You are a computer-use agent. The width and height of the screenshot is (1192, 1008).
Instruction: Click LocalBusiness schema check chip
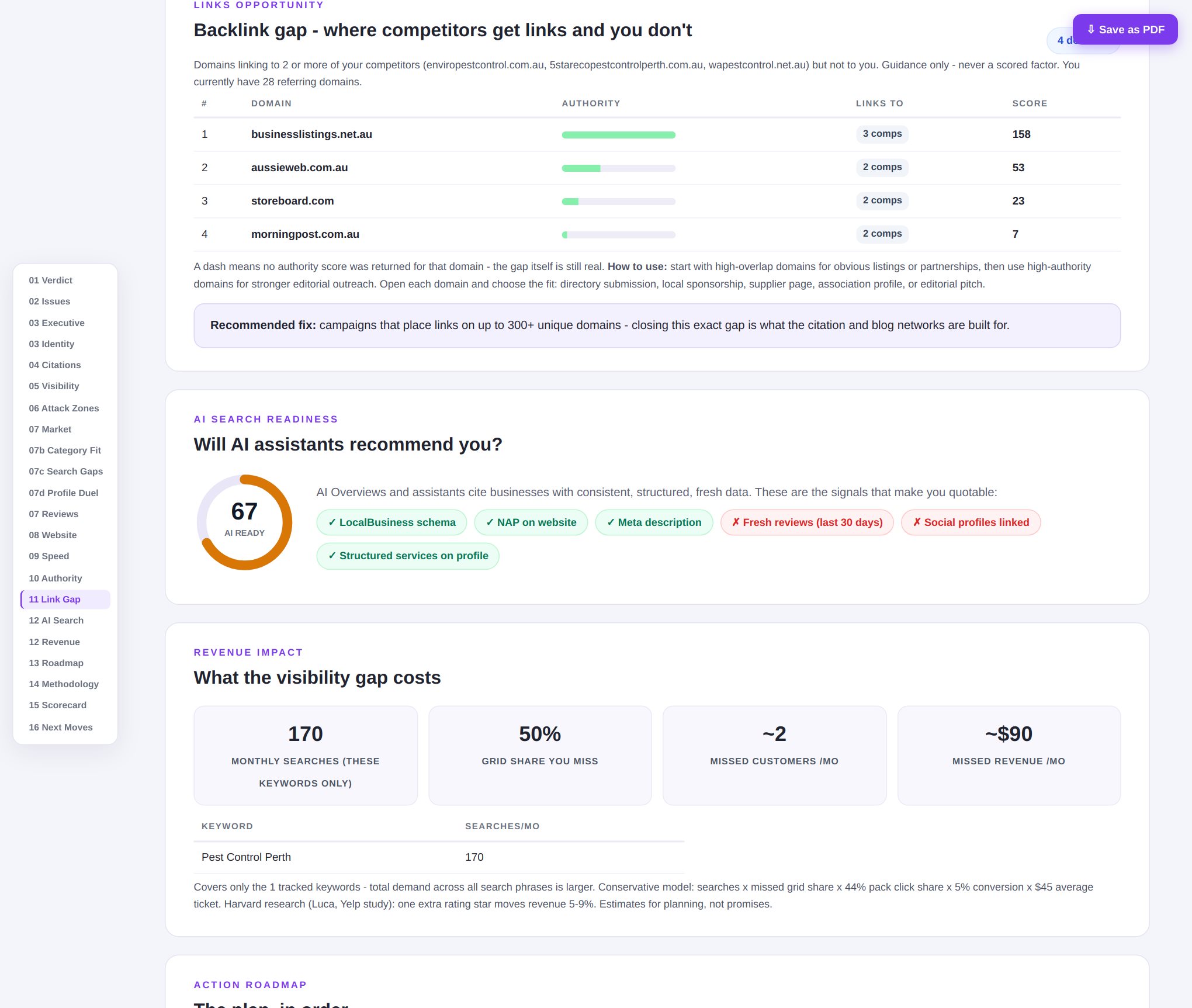click(391, 522)
